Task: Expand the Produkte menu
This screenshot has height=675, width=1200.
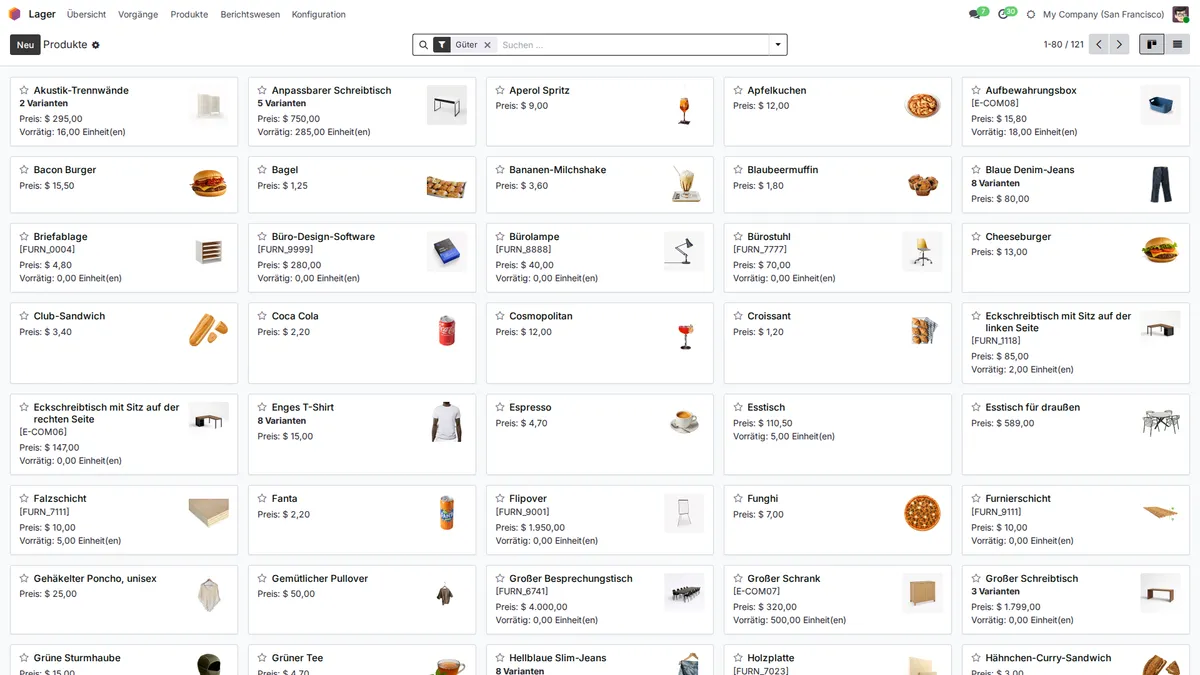Action: pos(189,14)
